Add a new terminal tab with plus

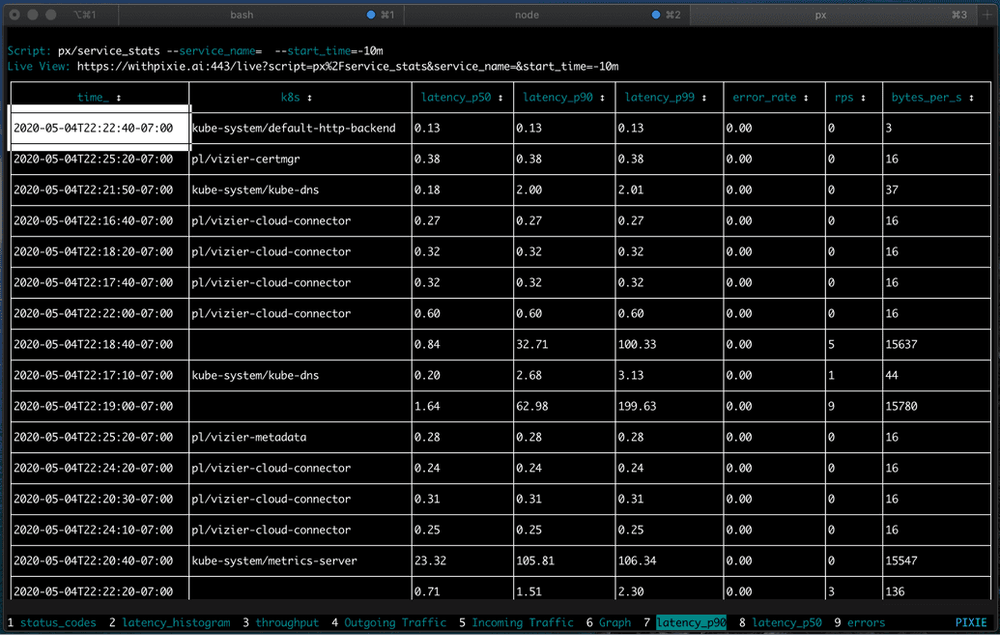987,15
